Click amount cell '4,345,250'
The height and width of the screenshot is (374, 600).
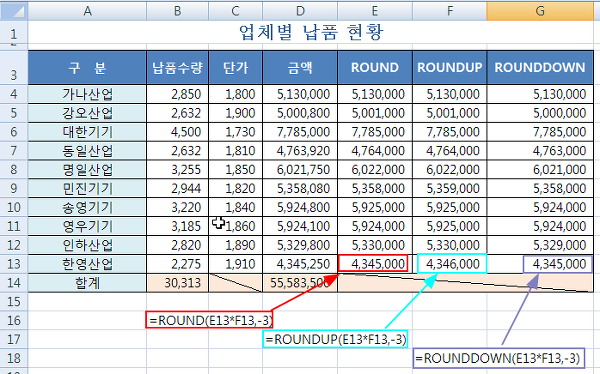300,264
